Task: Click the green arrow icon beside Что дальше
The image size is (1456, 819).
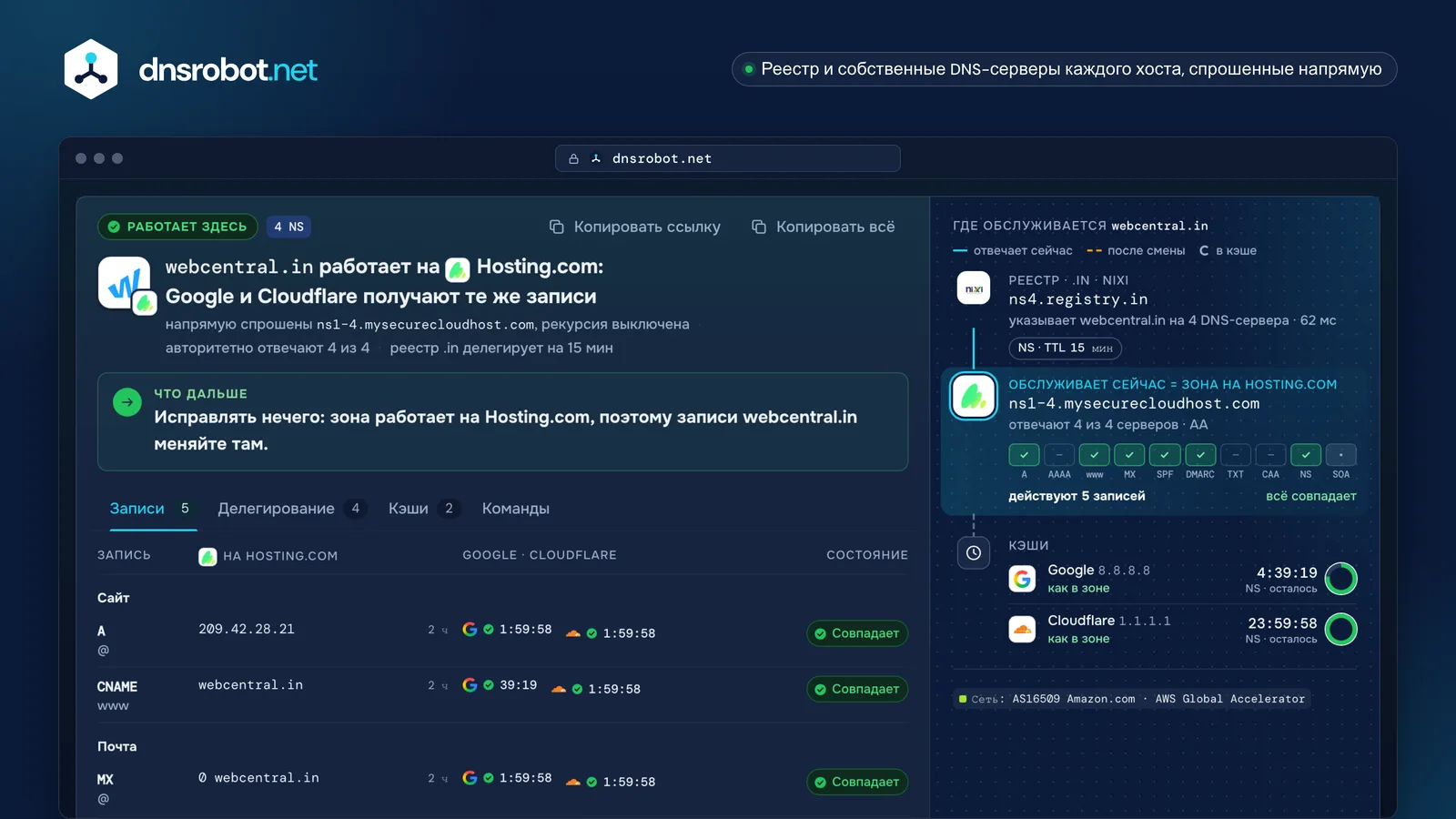Action: (127, 402)
